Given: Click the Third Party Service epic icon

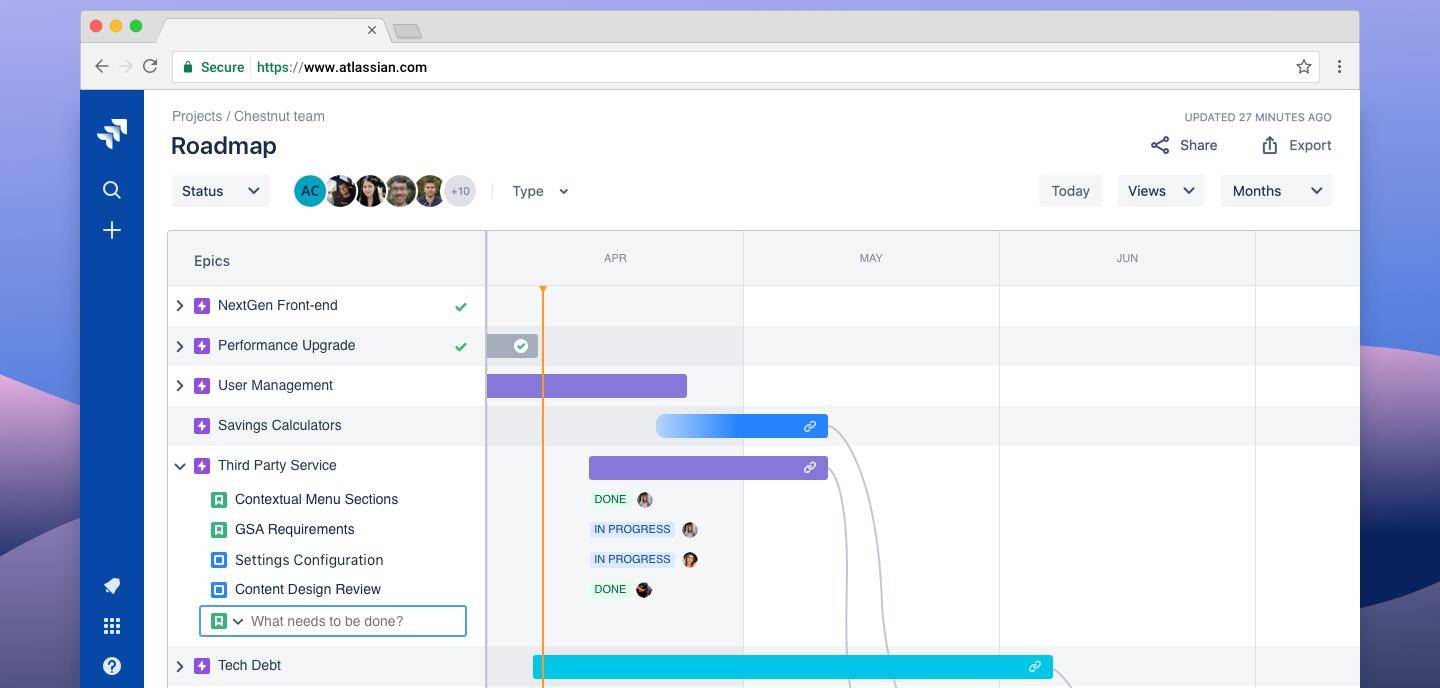Looking at the screenshot, I should pos(202,466).
